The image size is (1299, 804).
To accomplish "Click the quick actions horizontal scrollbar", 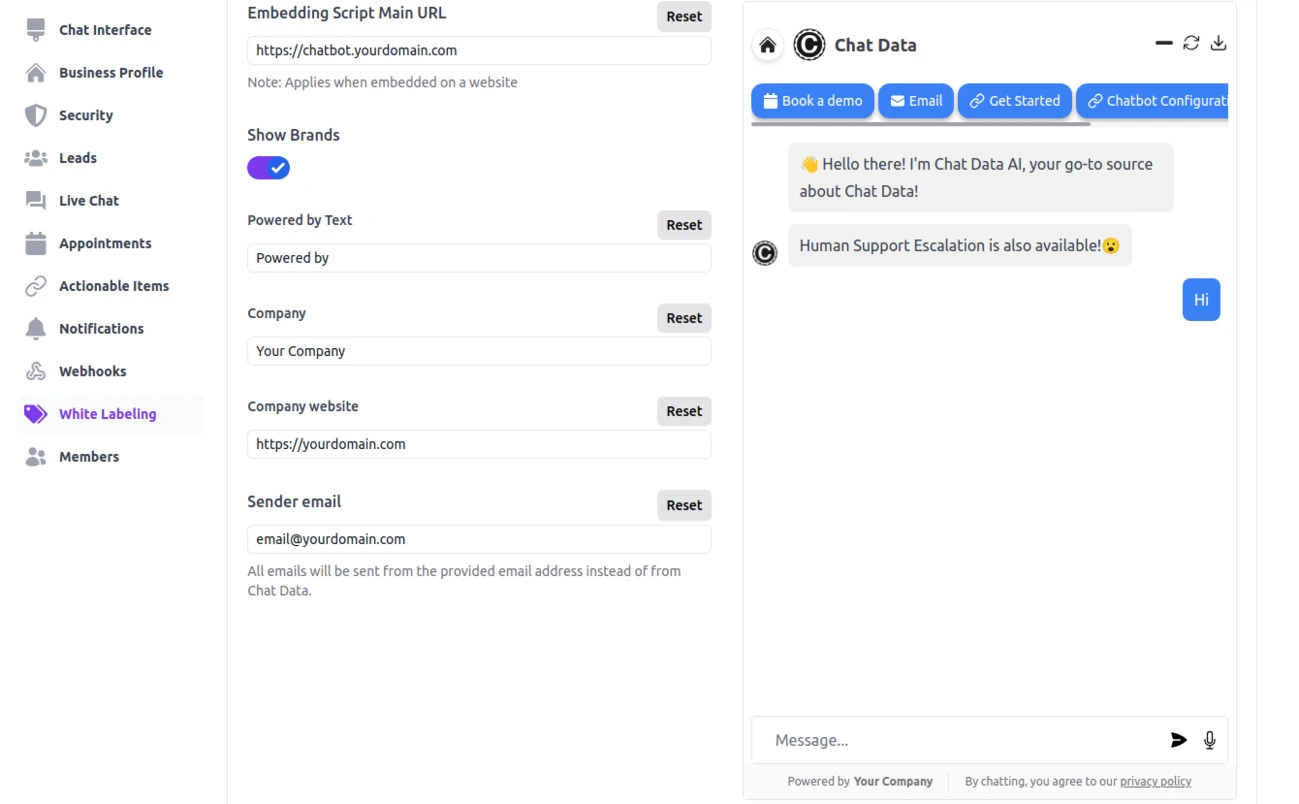I will (920, 124).
